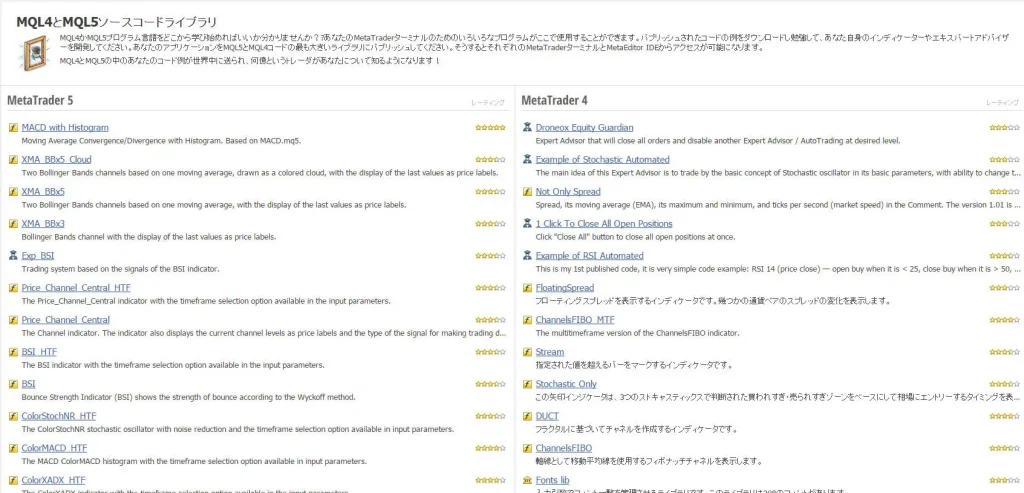Click the expert icon next to Droneox Equity Guardian
1024x493 pixels.
pos(527,128)
